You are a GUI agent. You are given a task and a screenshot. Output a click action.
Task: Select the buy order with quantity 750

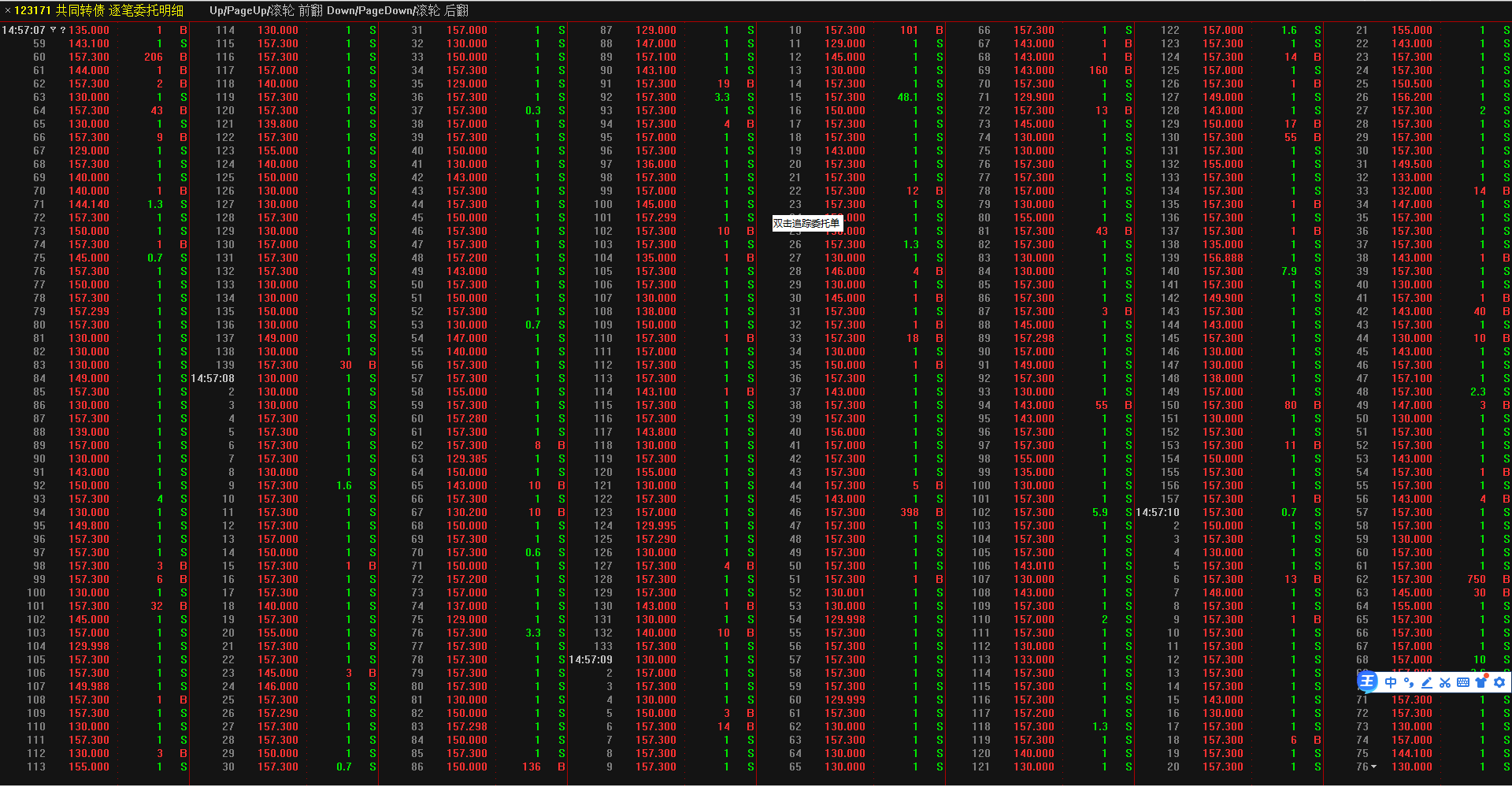(x=1476, y=579)
